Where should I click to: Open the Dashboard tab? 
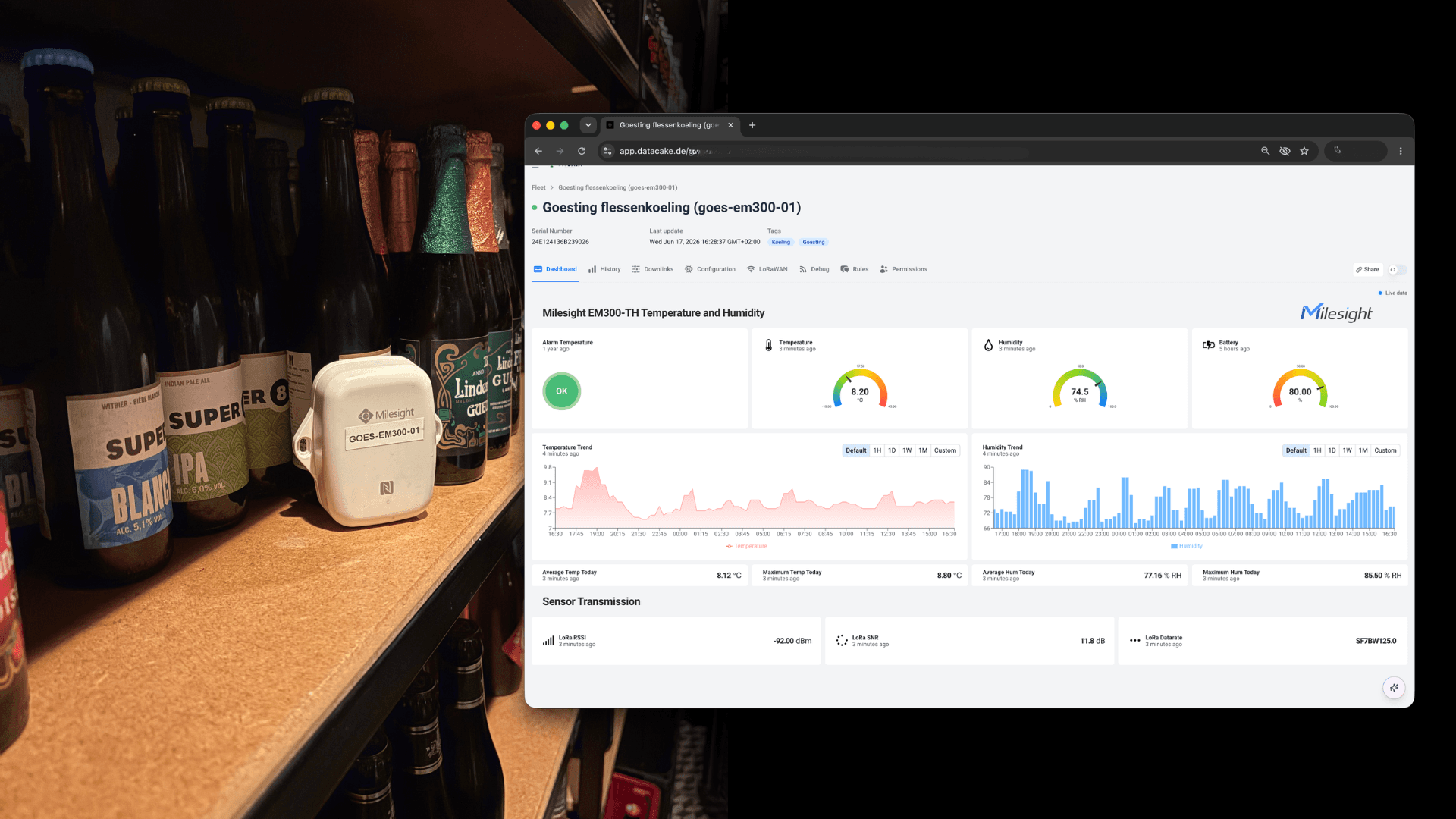click(555, 269)
